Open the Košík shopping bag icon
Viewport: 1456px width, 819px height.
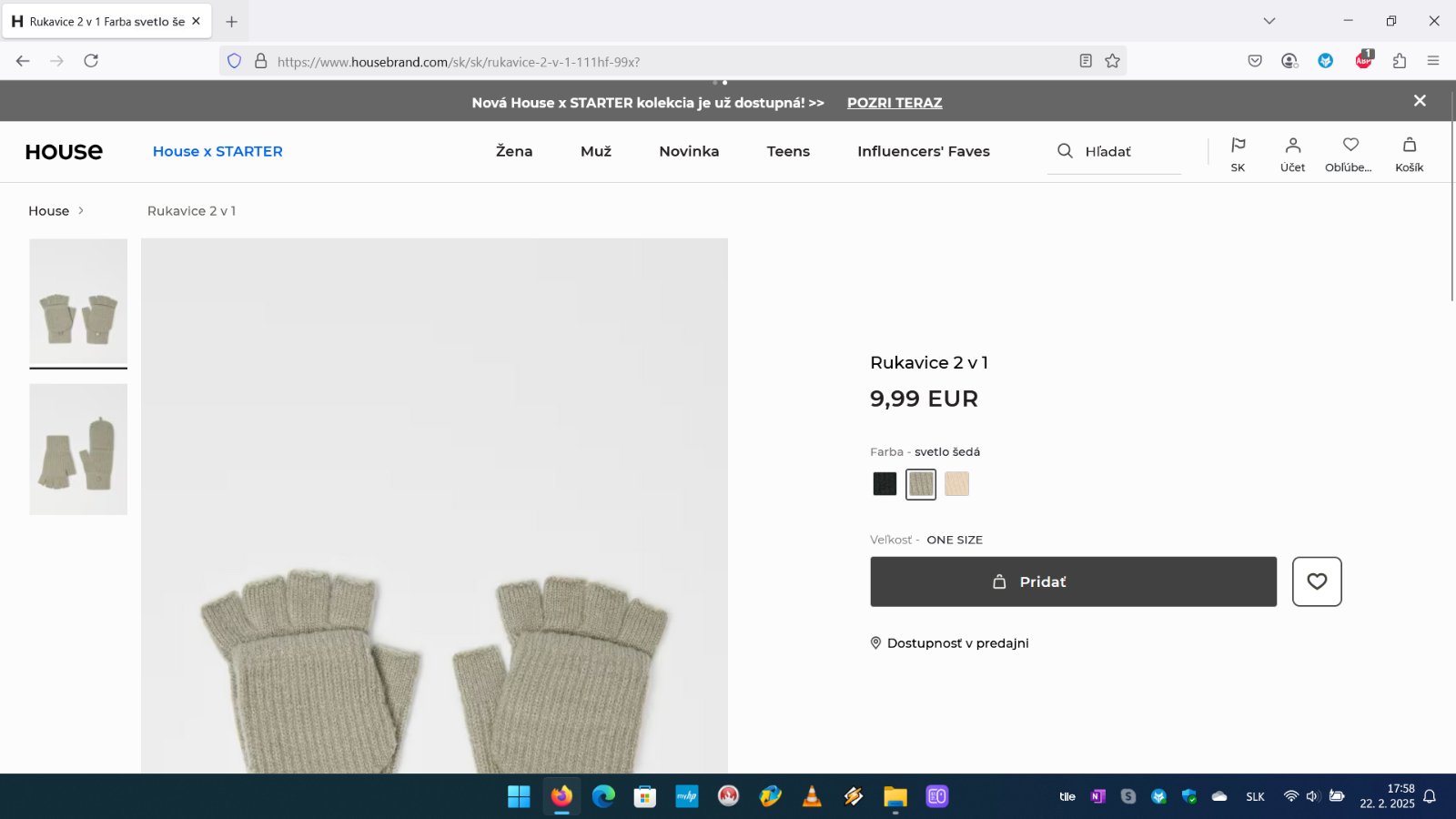1409,146
